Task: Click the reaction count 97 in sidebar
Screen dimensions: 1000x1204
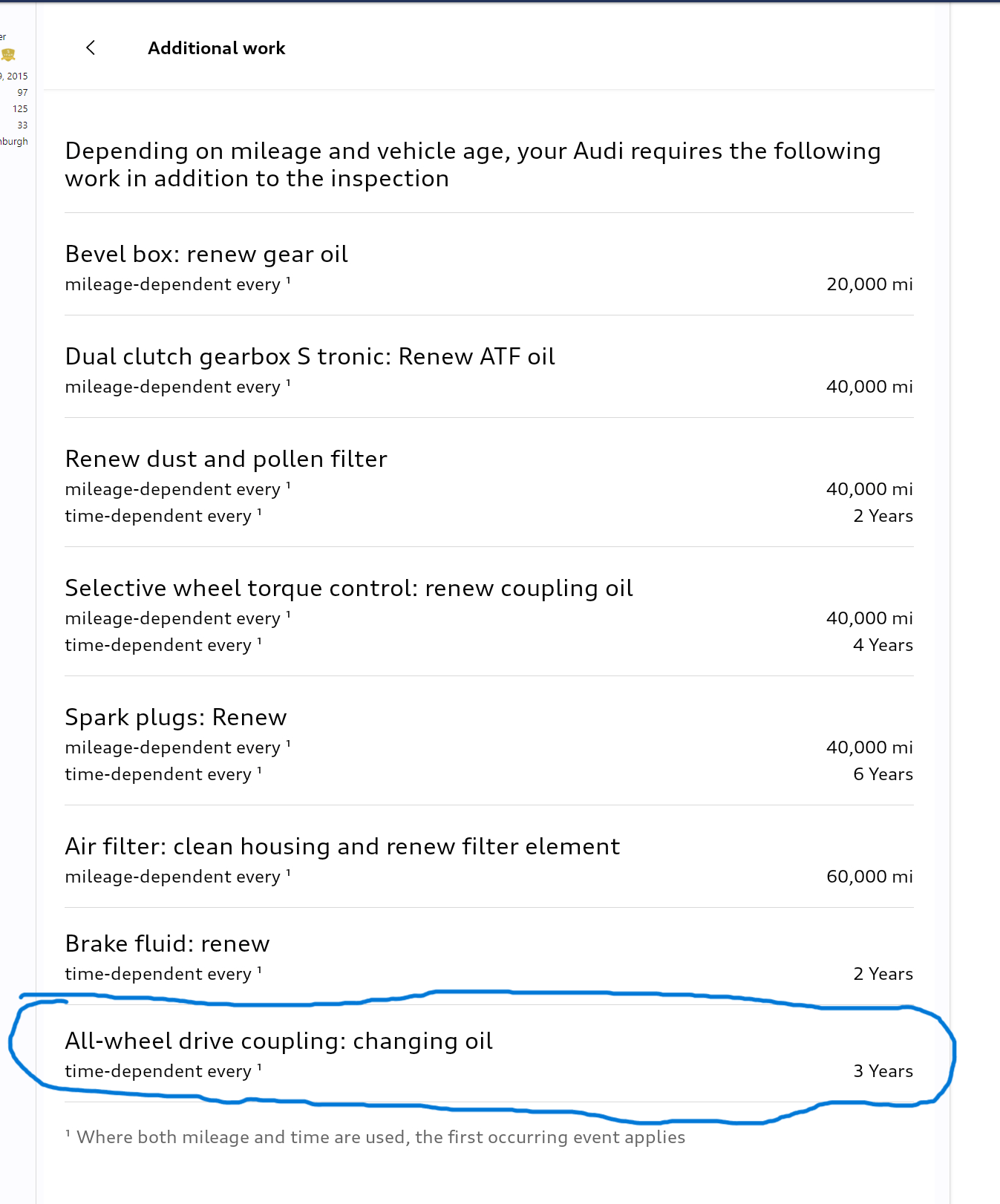Action: pos(22,92)
